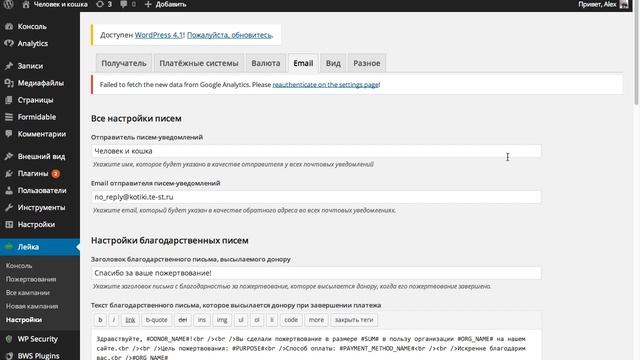Open Все кампании submenu item
640x360 pixels.
pos(28,293)
